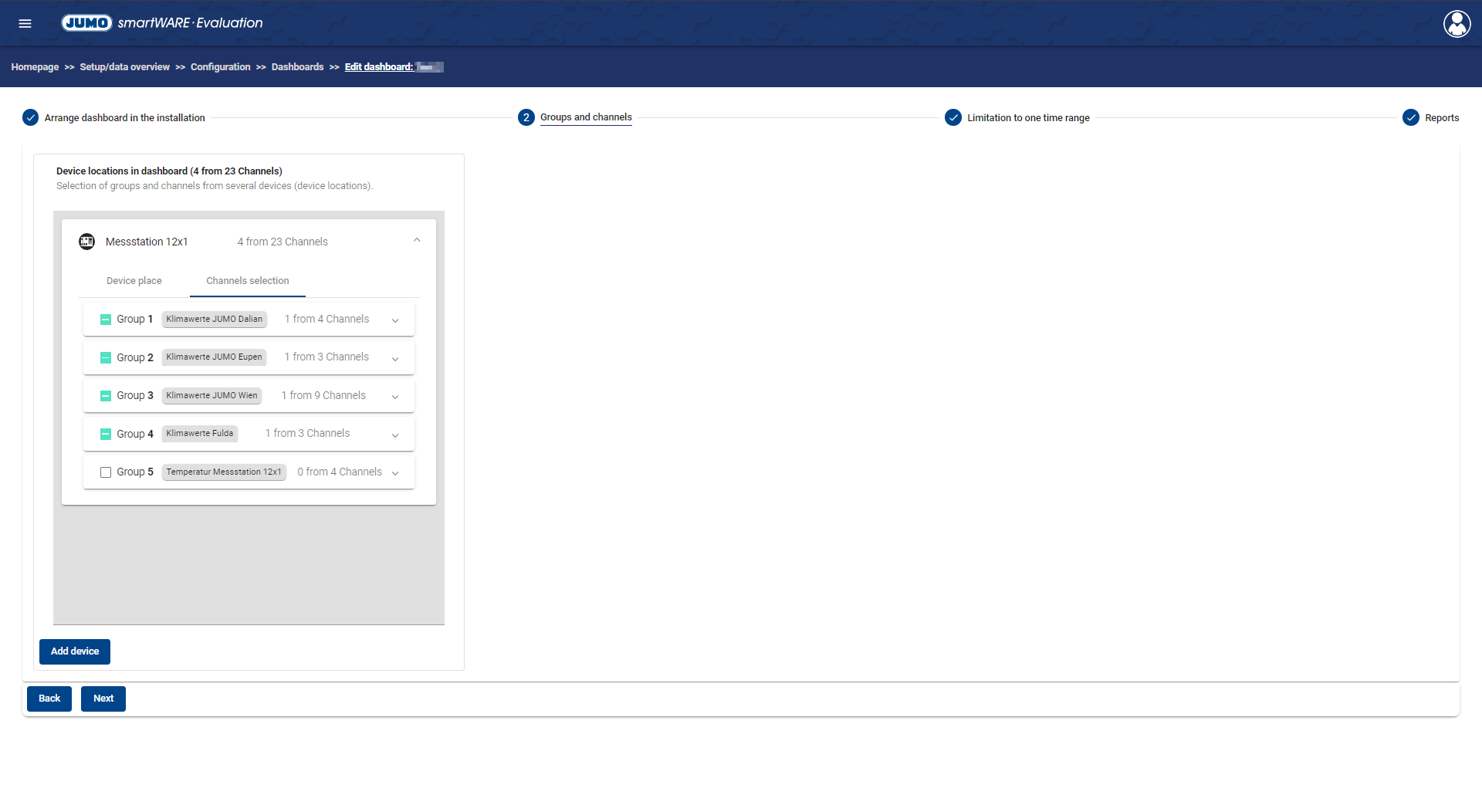Click the Reports step checkmark icon
The image size is (1482, 812).
[1410, 117]
